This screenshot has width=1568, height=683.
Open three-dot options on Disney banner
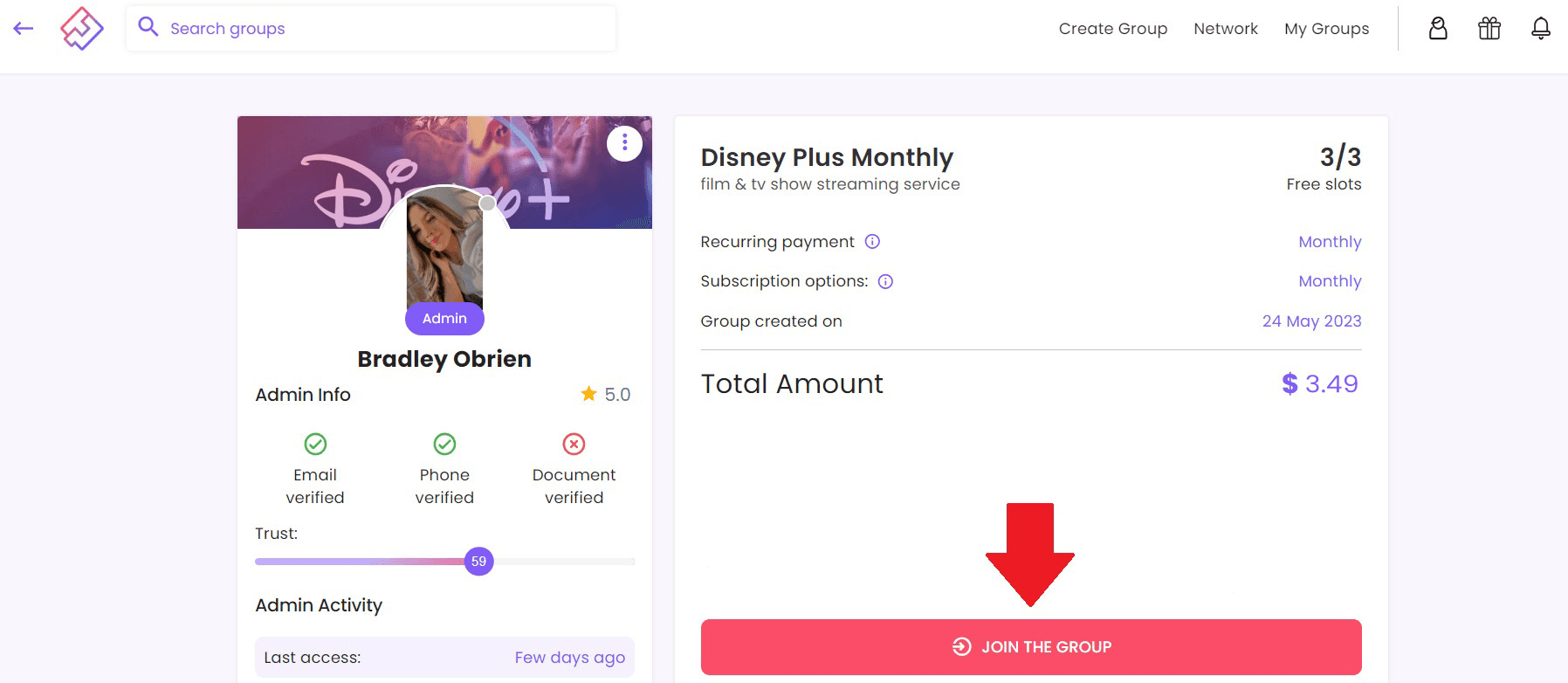click(624, 143)
